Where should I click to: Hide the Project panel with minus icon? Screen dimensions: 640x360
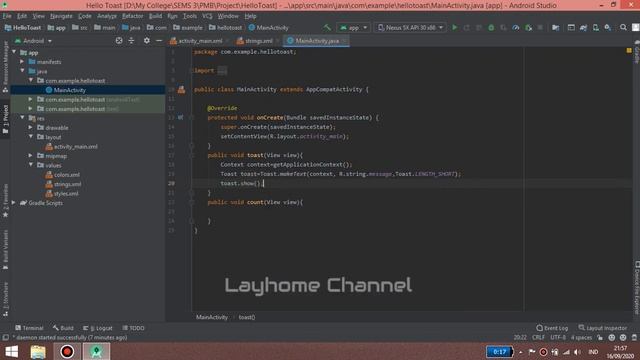[159, 41]
